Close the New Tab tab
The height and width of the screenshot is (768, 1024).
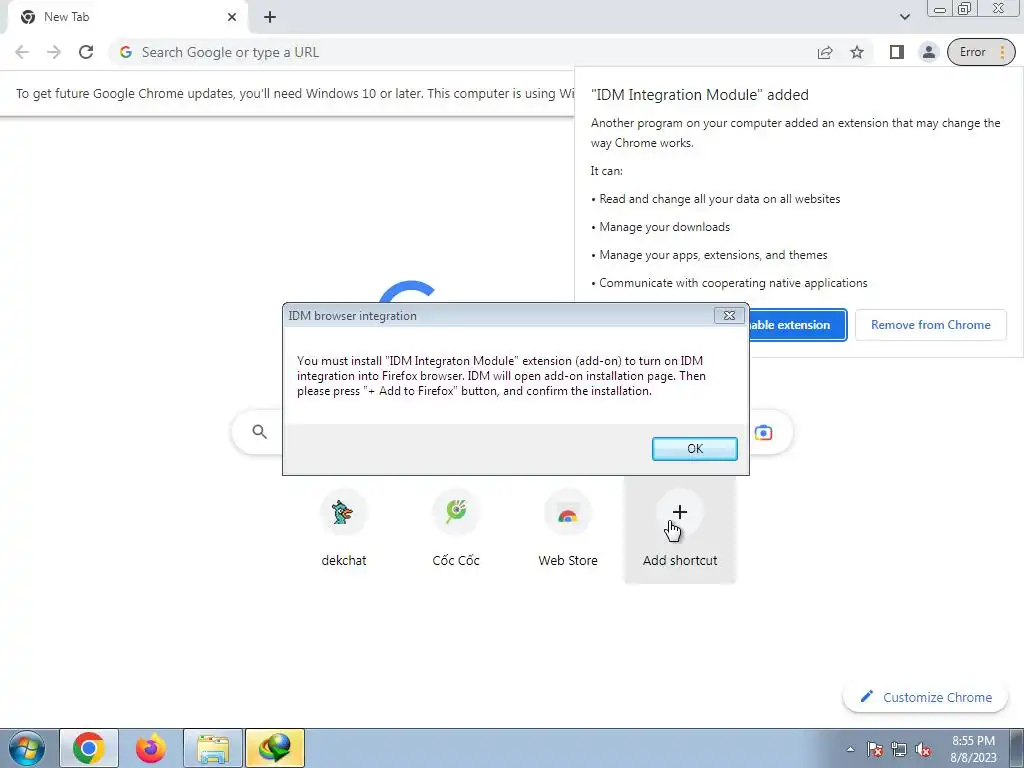[231, 17]
